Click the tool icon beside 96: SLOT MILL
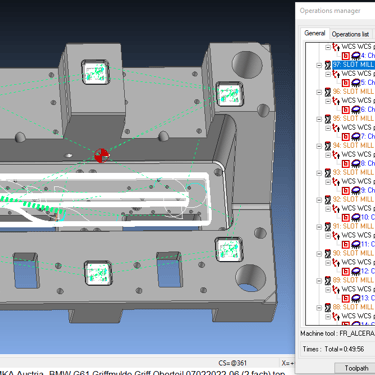Screen dimensions: 375x375 328,92
